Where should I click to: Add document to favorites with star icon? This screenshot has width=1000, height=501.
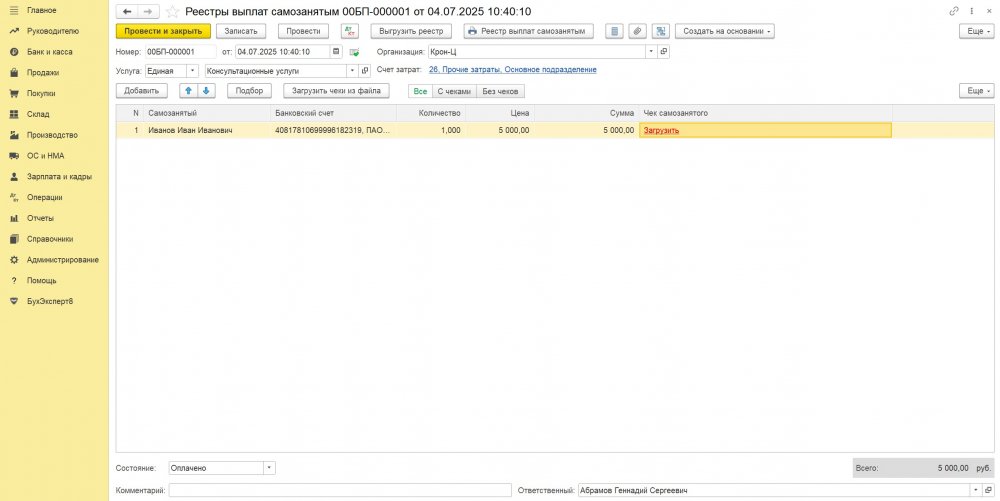click(172, 11)
